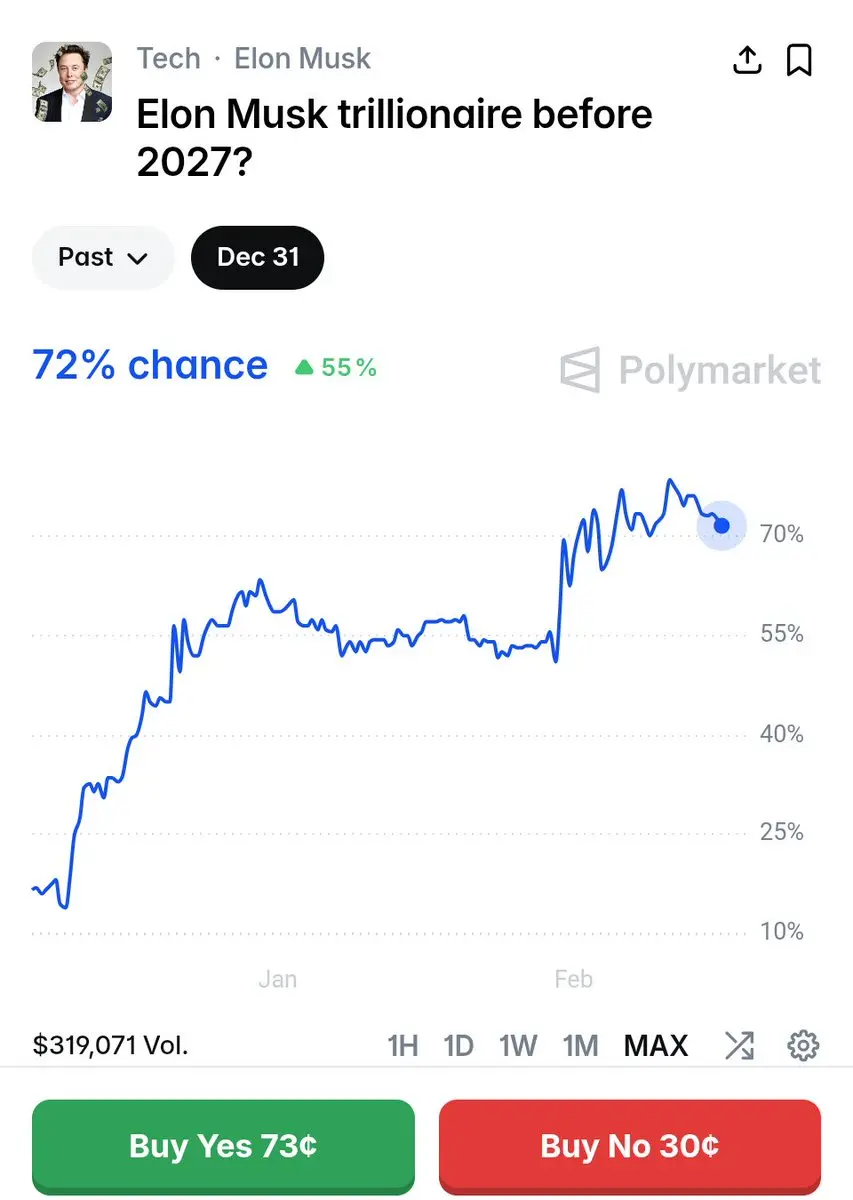Viewport: 853px width, 1200px height.
Task: Click the current price dot on chart
Action: 722,526
